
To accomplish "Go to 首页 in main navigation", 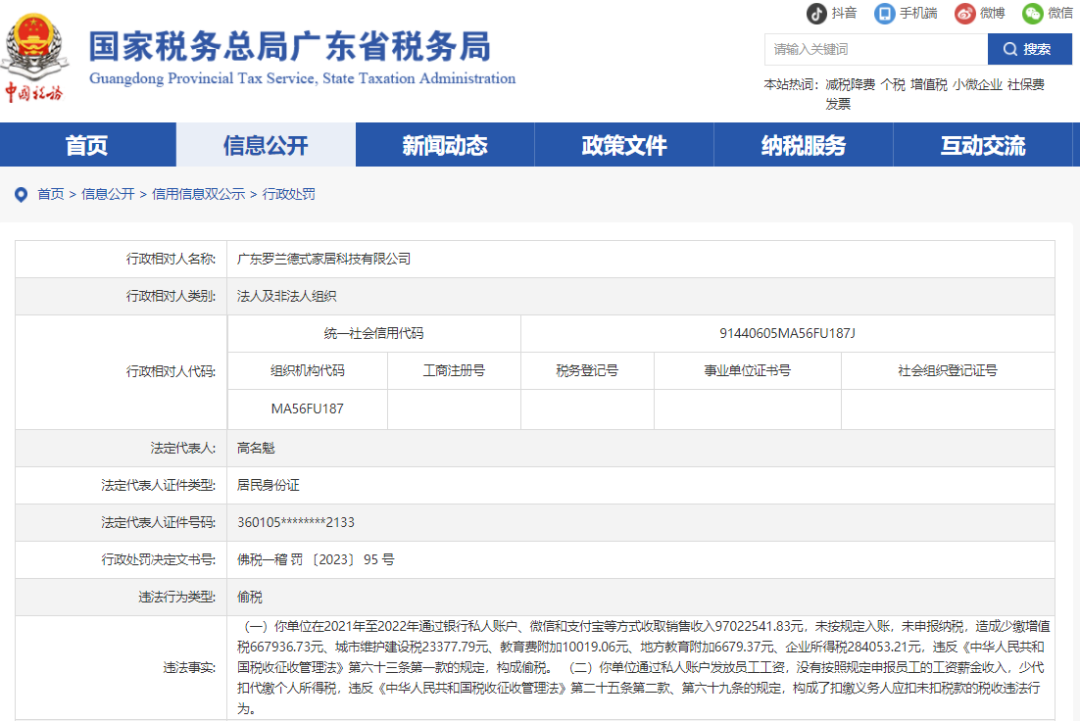I will click(x=87, y=145).
